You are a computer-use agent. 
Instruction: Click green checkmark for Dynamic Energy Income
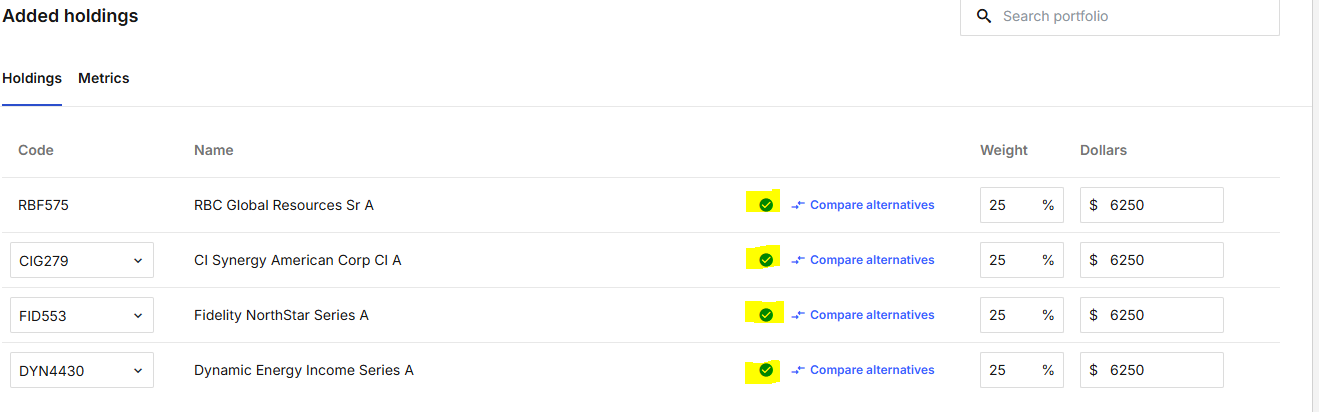[766, 370]
